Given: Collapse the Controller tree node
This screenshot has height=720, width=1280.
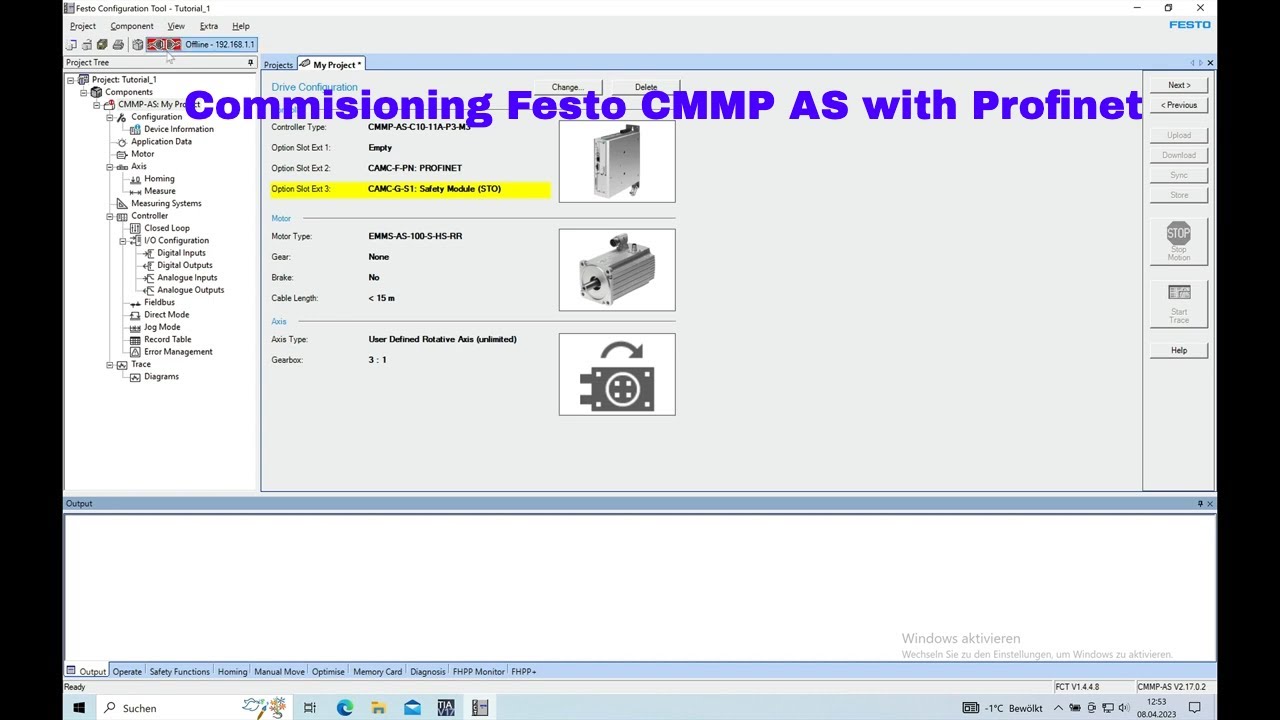Looking at the screenshot, I should [x=110, y=216].
